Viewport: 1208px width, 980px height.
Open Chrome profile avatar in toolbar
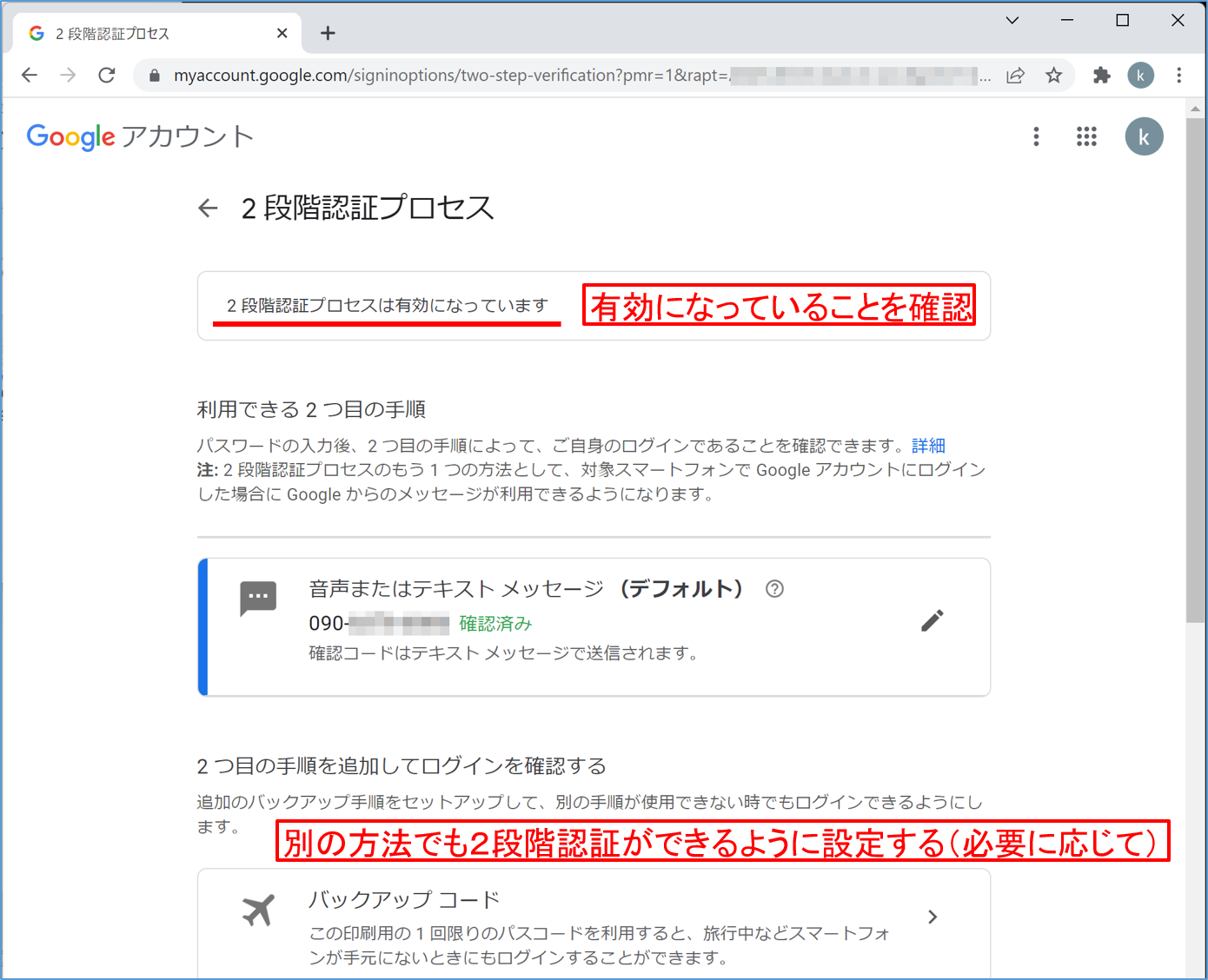click(x=1141, y=76)
